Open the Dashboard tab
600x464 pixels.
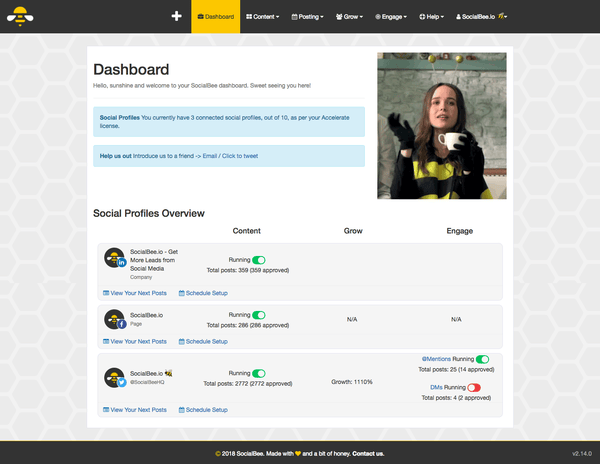[216, 16]
